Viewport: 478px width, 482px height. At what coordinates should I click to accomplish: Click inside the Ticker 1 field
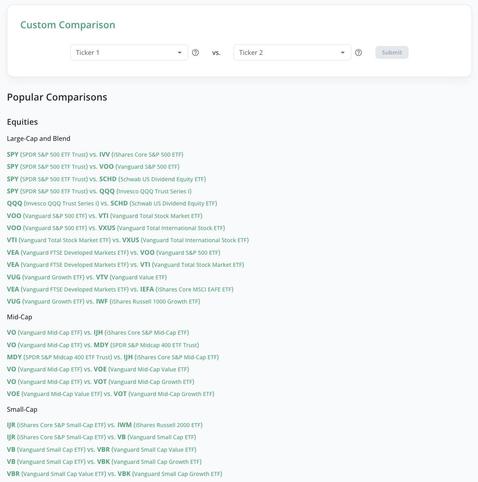click(x=129, y=53)
